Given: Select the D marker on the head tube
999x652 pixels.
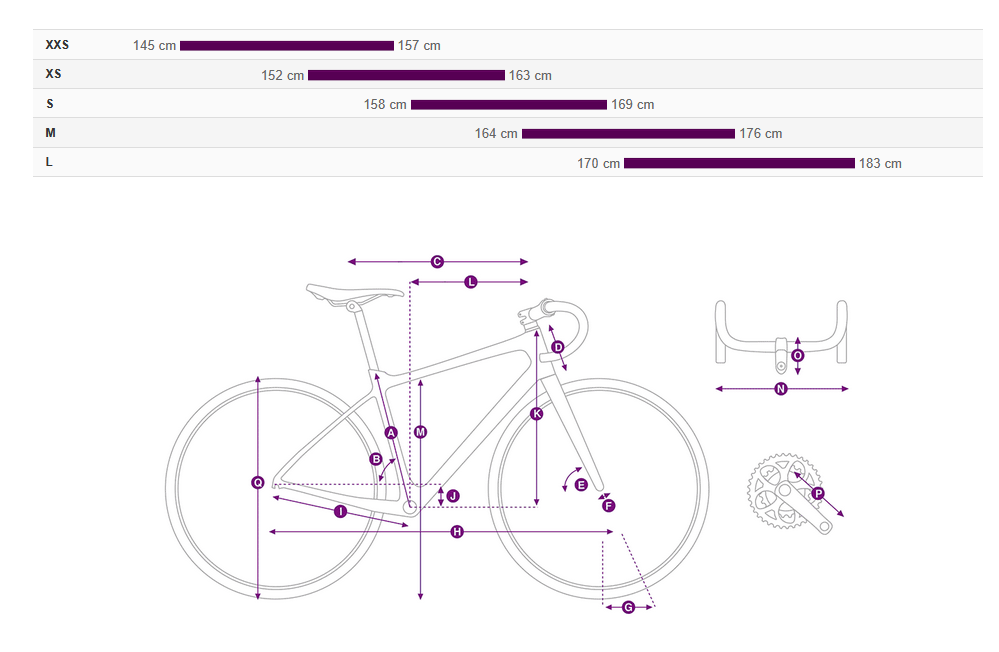Looking at the screenshot, I should [558, 347].
